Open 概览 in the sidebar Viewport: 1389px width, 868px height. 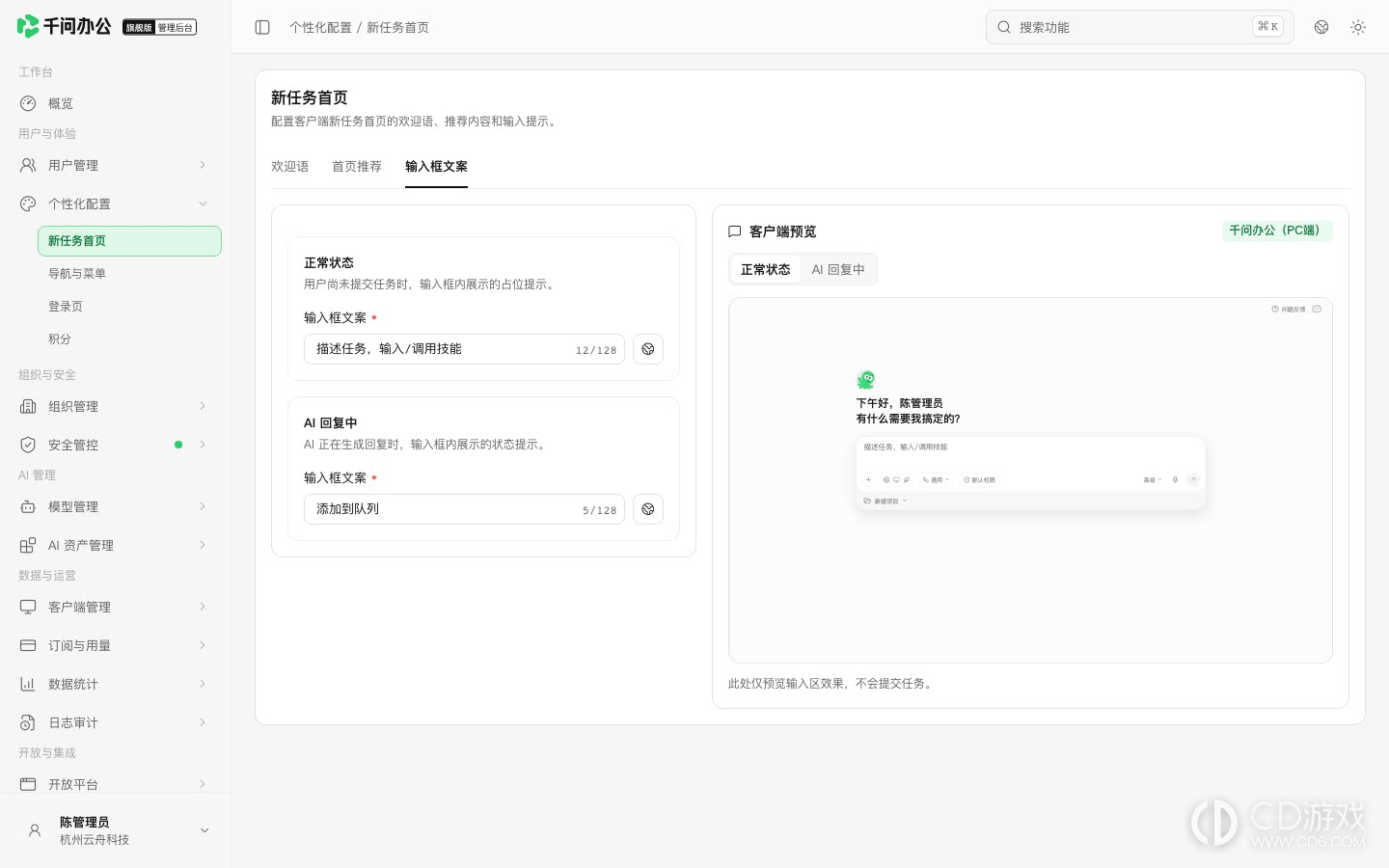(x=116, y=103)
